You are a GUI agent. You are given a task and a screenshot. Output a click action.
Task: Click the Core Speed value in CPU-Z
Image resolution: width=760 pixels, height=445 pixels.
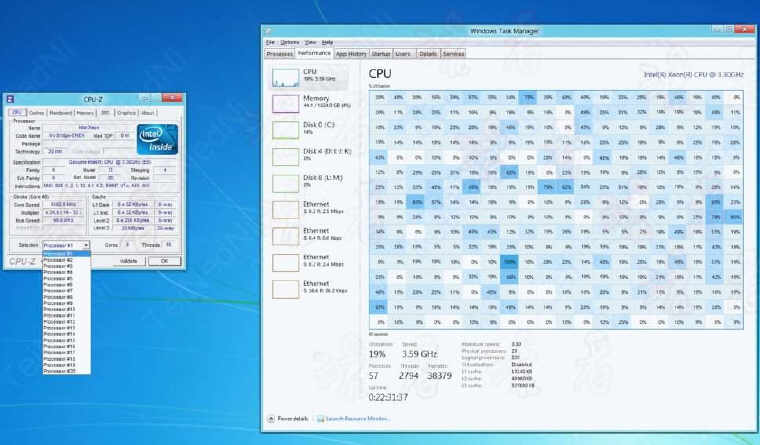(63, 205)
